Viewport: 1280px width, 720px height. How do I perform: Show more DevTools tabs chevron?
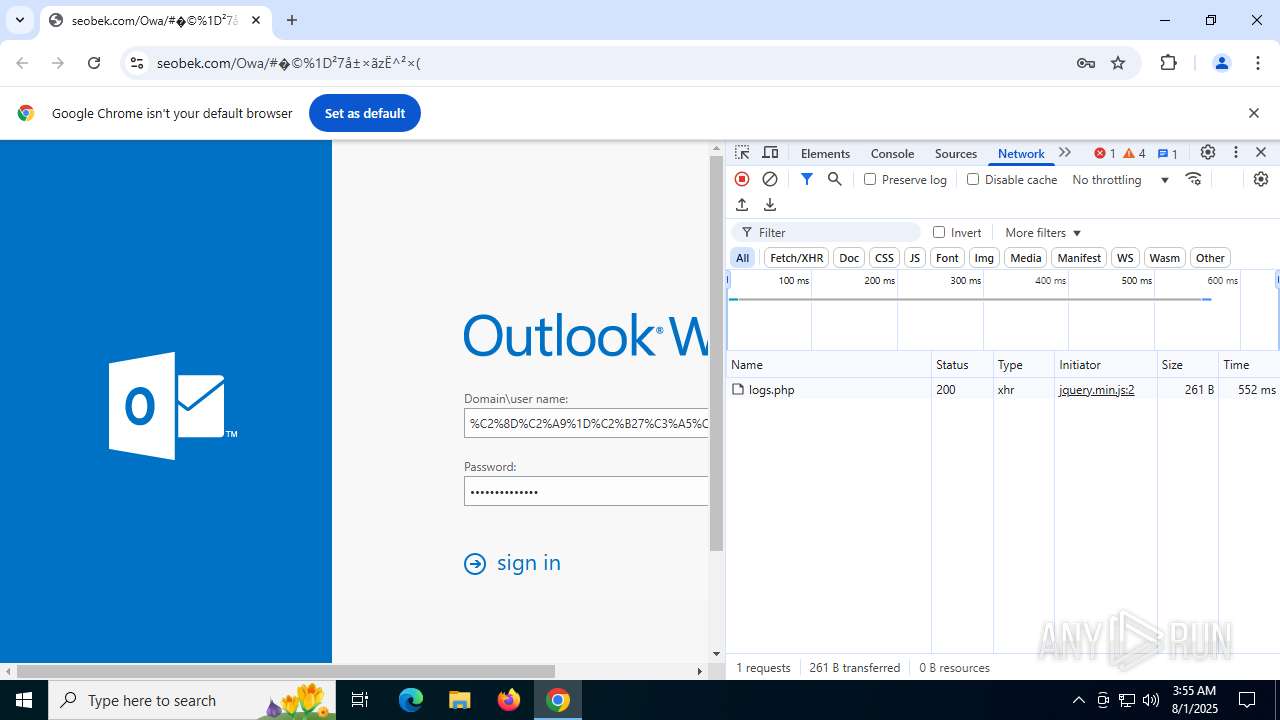pos(1065,153)
